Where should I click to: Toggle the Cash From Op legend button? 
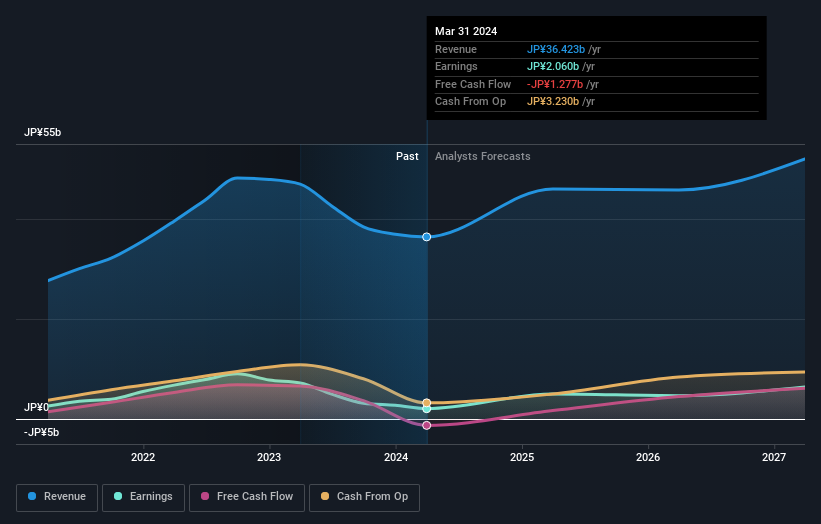pos(364,497)
